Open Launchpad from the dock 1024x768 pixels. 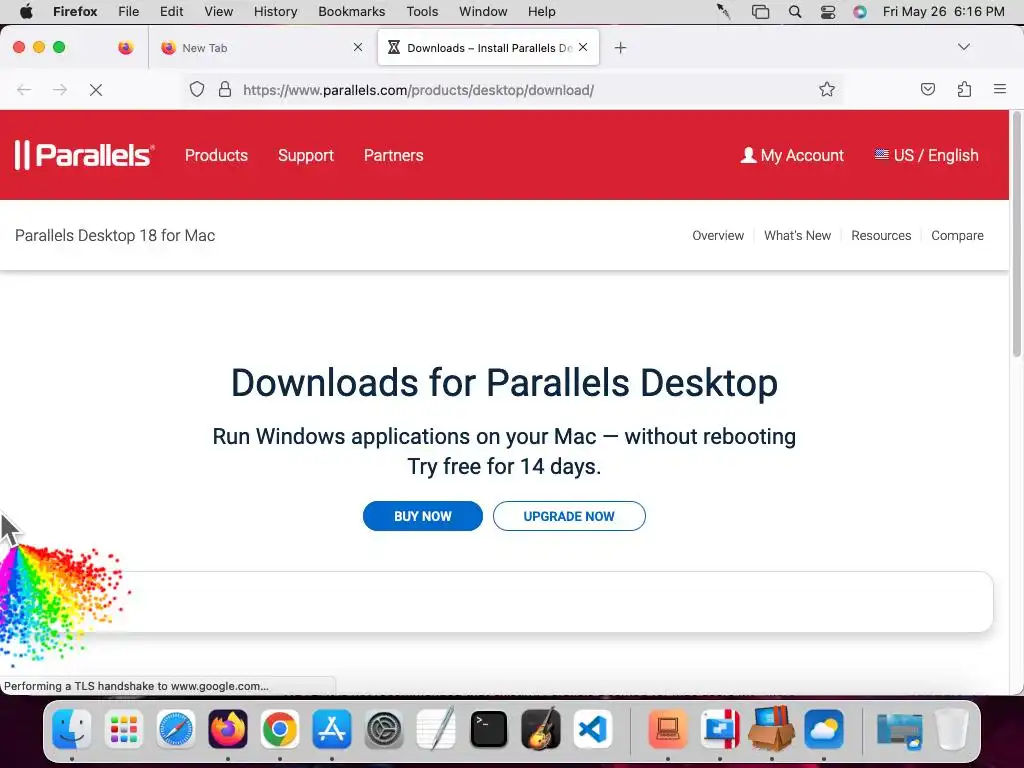124,729
